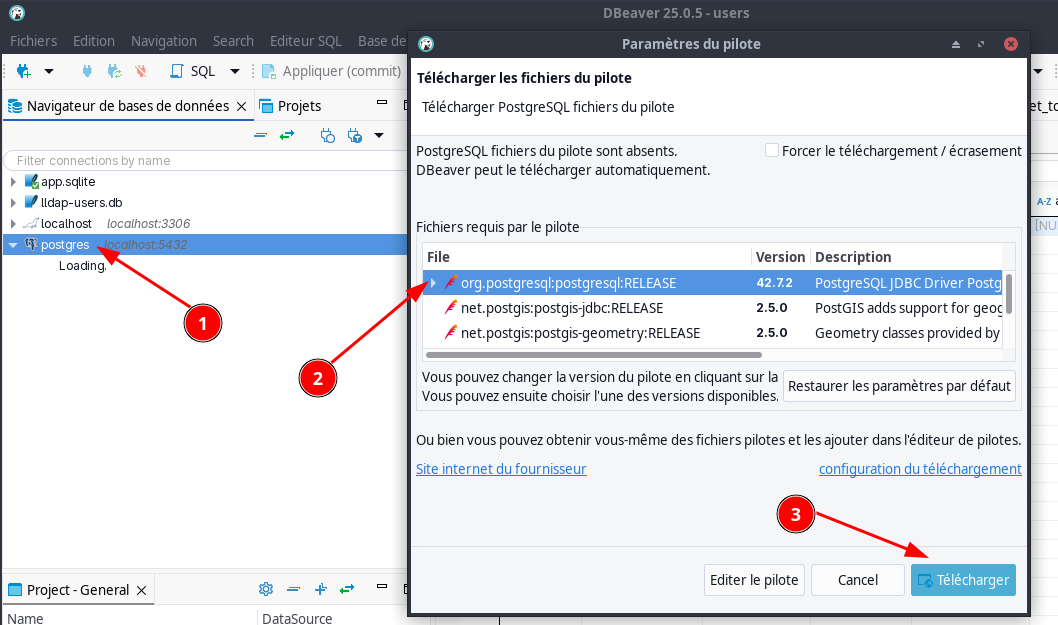Expand the app.sqlite connection node

coord(13,182)
